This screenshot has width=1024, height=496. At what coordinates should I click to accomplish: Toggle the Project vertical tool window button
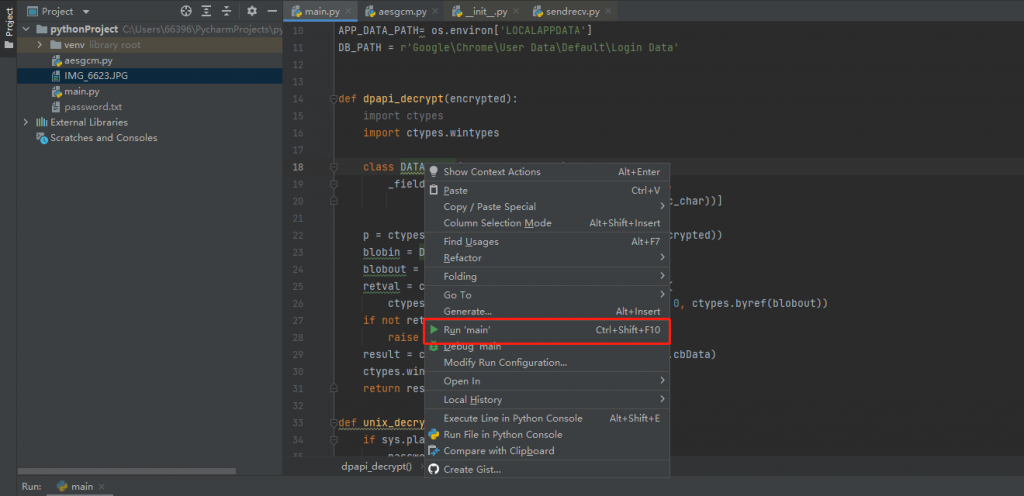pyautogui.click(x=8, y=25)
